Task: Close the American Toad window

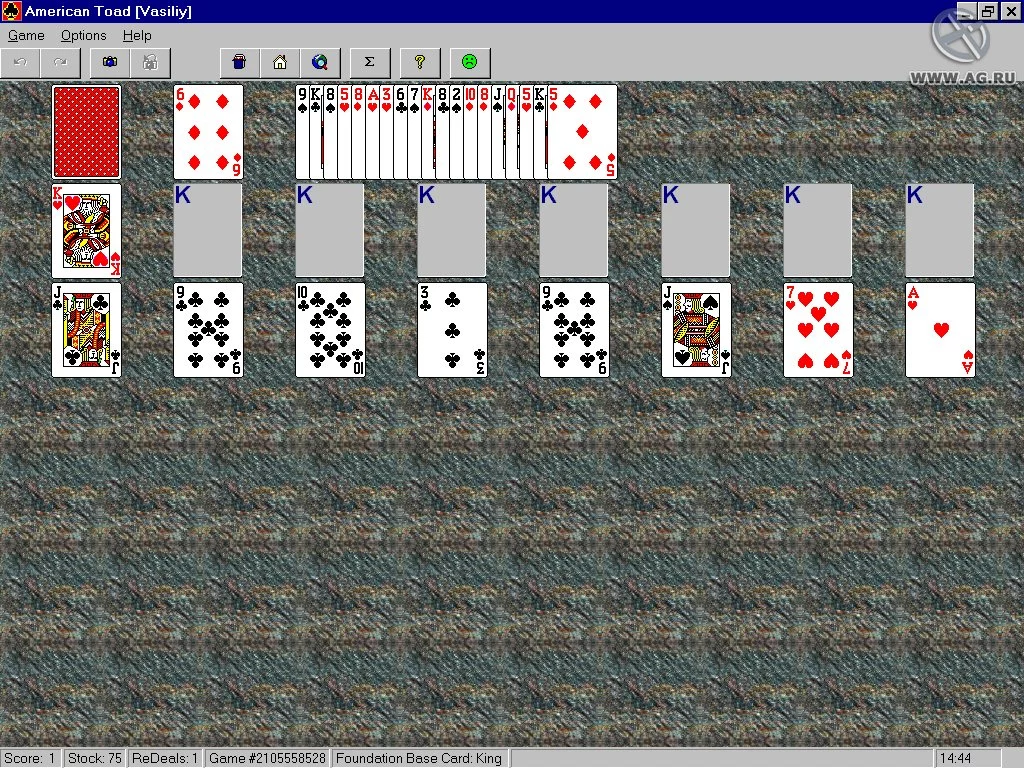Action: (x=1010, y=11)
